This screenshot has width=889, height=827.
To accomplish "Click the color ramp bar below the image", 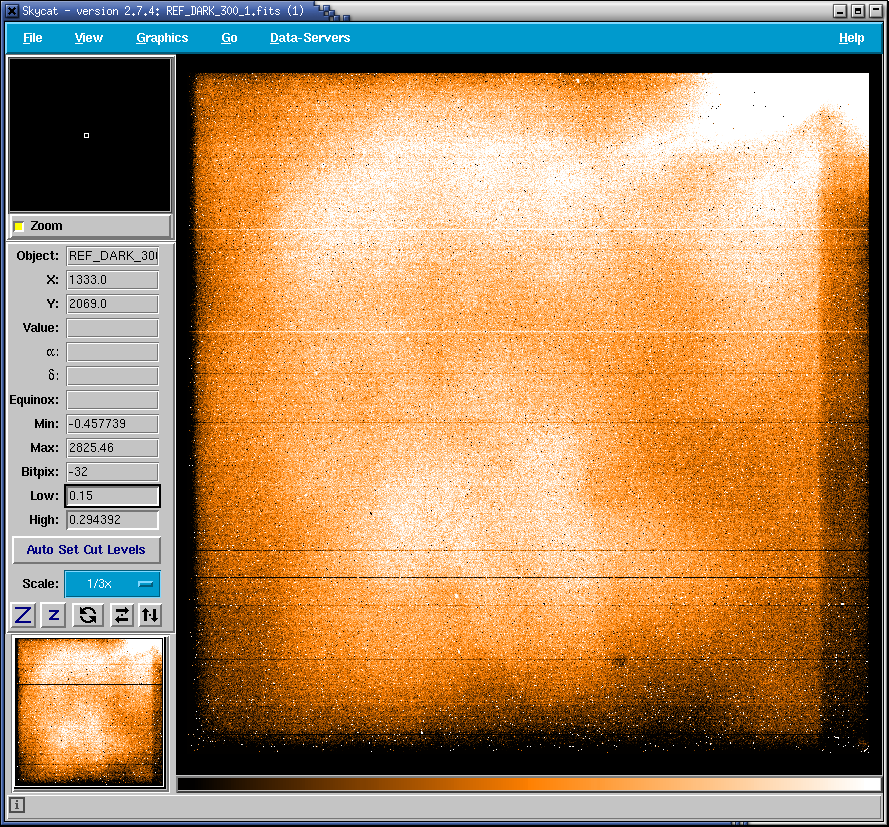I will click(529, 784).
